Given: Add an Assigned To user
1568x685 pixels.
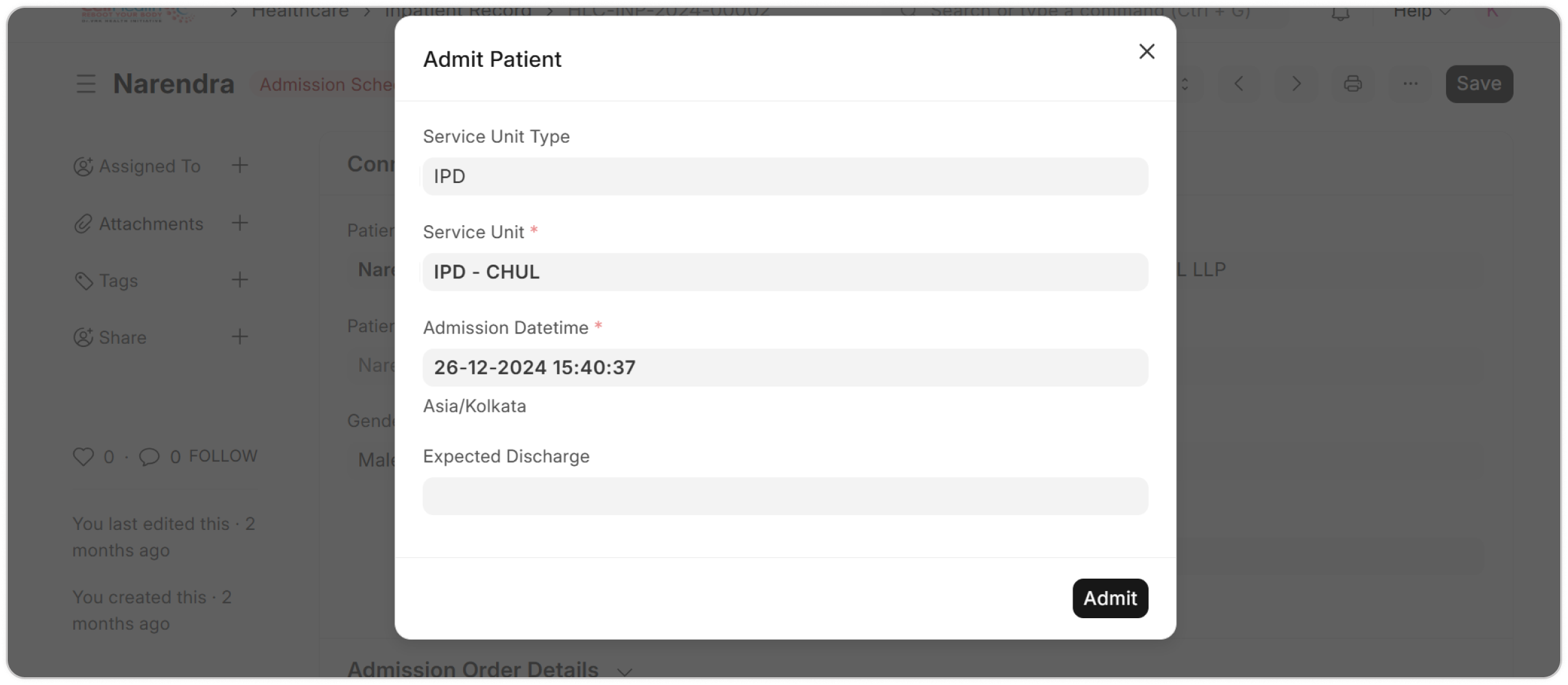Looking at the screenshot, I should click(x=240, y=165).
